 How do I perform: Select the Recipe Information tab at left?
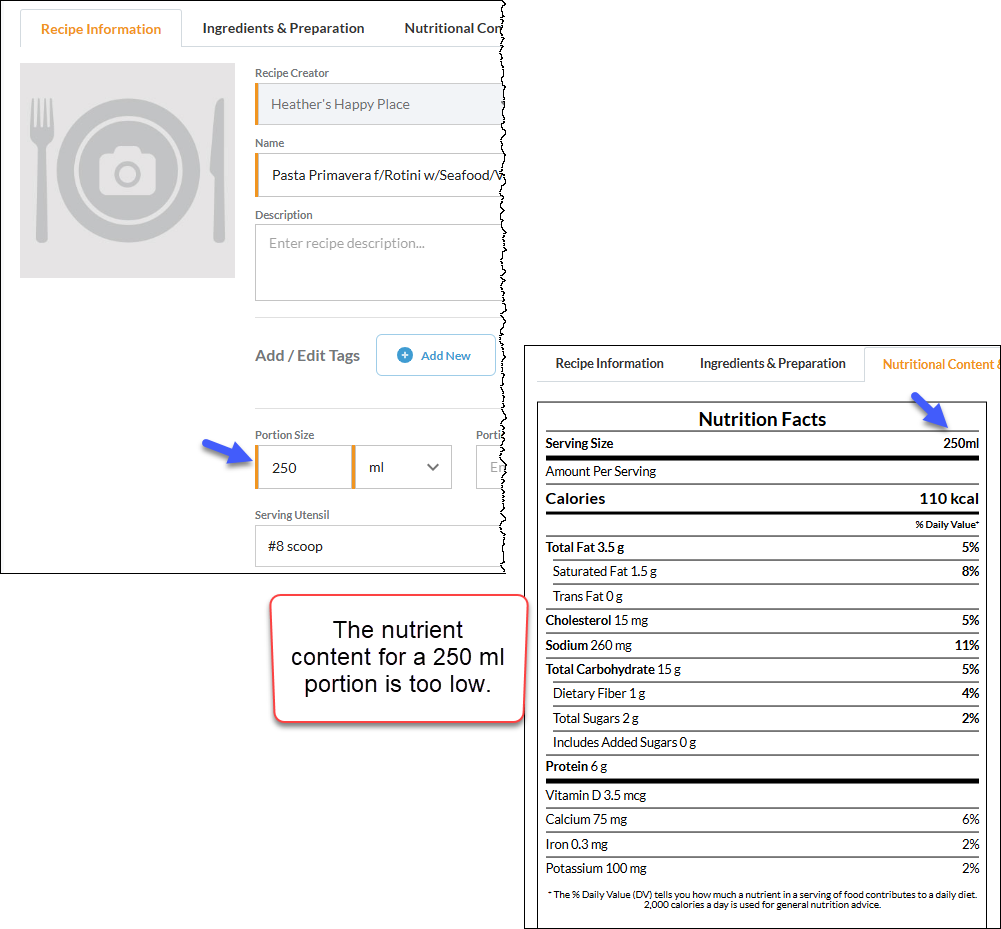101,29
